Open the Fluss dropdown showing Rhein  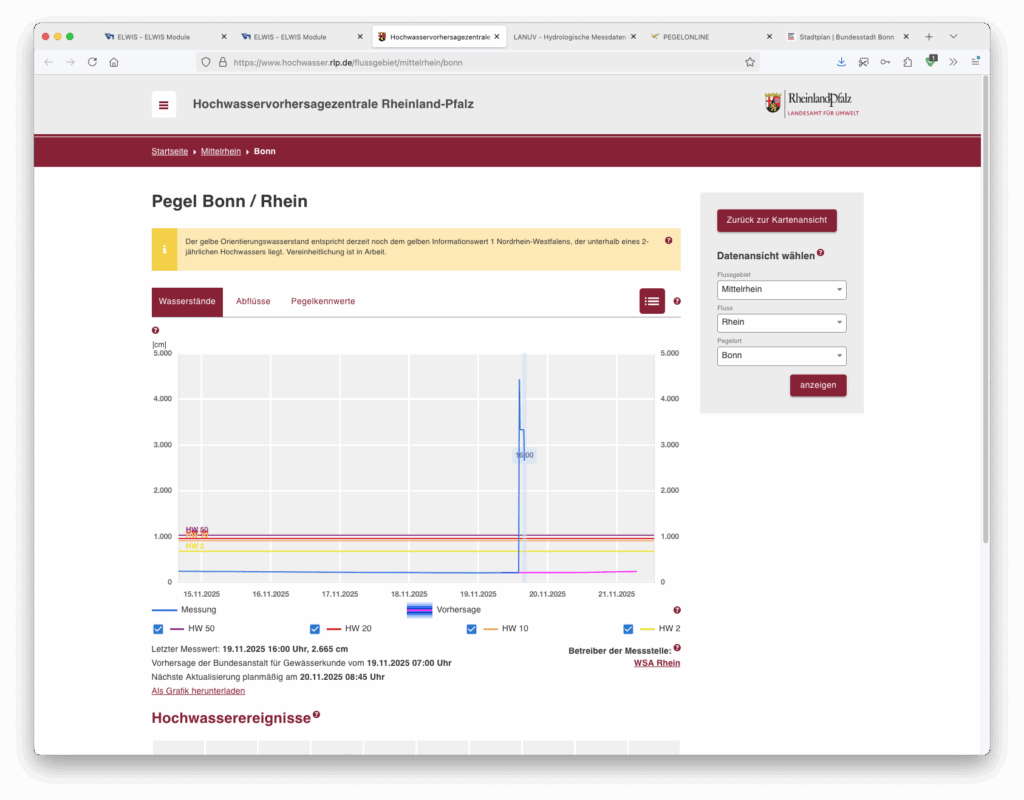click(x=782, y=323)
